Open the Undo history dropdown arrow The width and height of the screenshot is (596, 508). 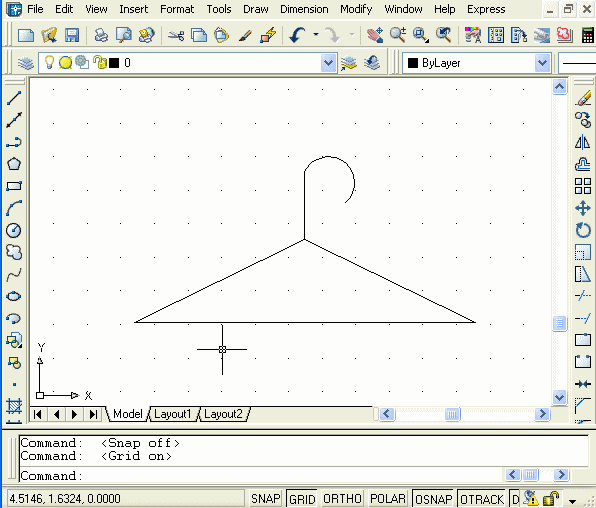(x=316, y=35)
